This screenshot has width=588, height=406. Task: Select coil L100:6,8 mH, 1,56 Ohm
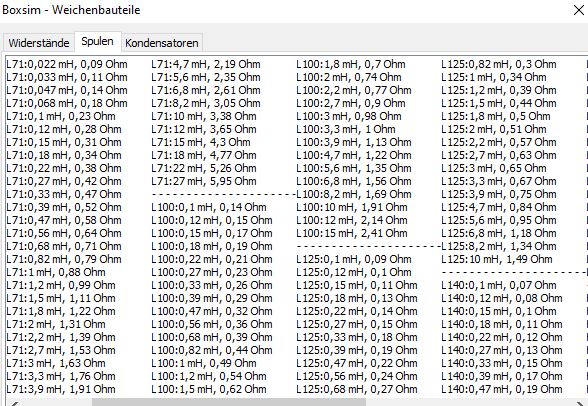pos(354,181)
